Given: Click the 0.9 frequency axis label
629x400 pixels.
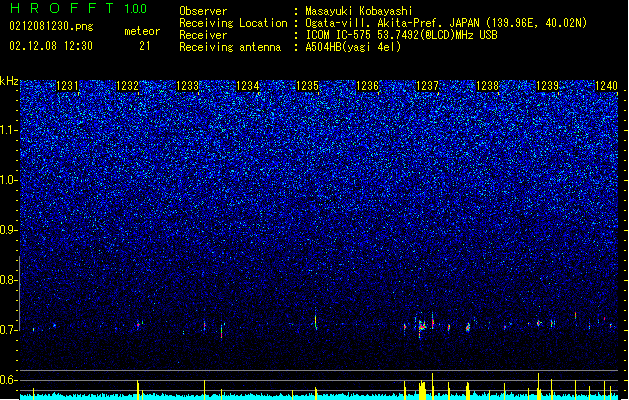Looking at the screenshot, I should point(9,230).
